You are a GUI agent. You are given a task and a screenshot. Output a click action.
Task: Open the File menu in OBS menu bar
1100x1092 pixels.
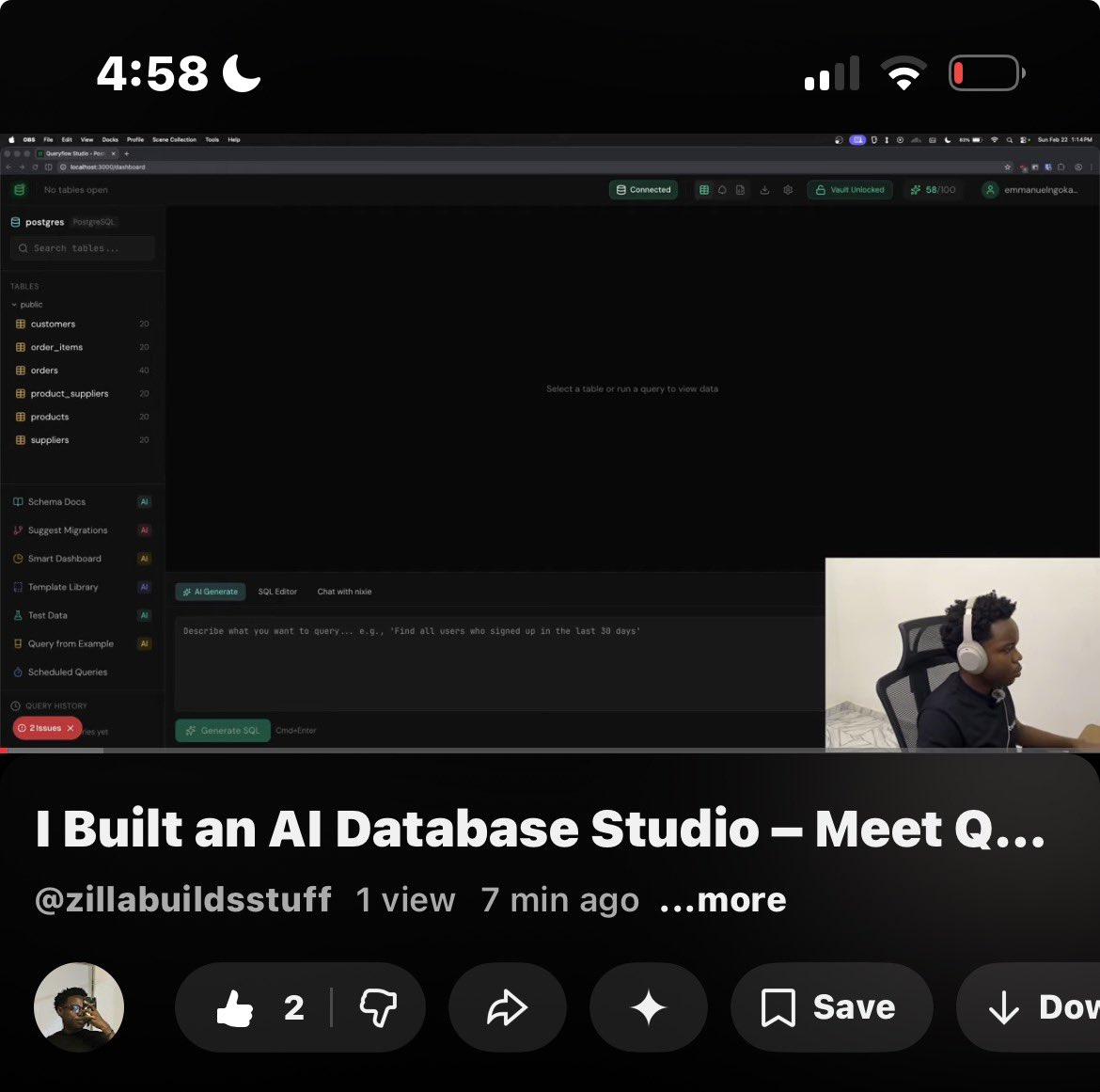[48, 139]
